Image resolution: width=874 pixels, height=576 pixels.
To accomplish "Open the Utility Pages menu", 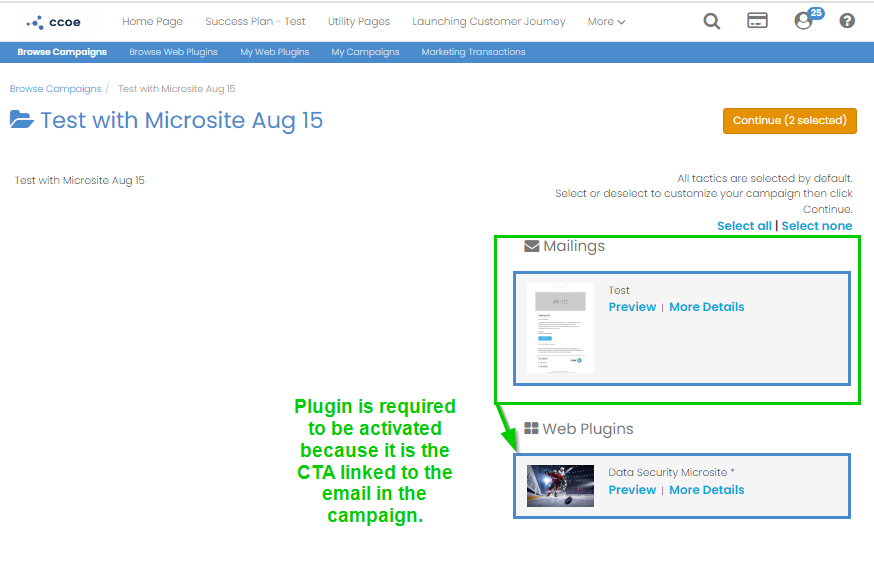I will [x=358, y=21].
